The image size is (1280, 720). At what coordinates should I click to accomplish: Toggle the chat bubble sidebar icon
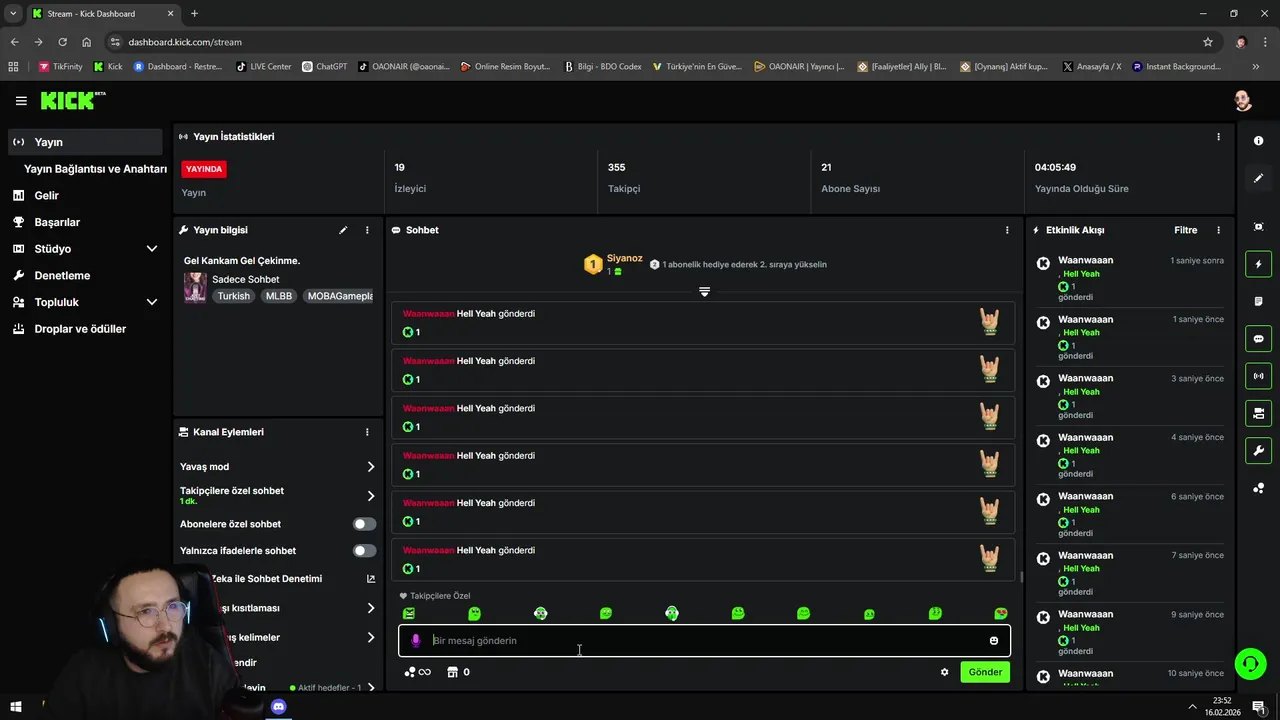tap(1258, 339)
